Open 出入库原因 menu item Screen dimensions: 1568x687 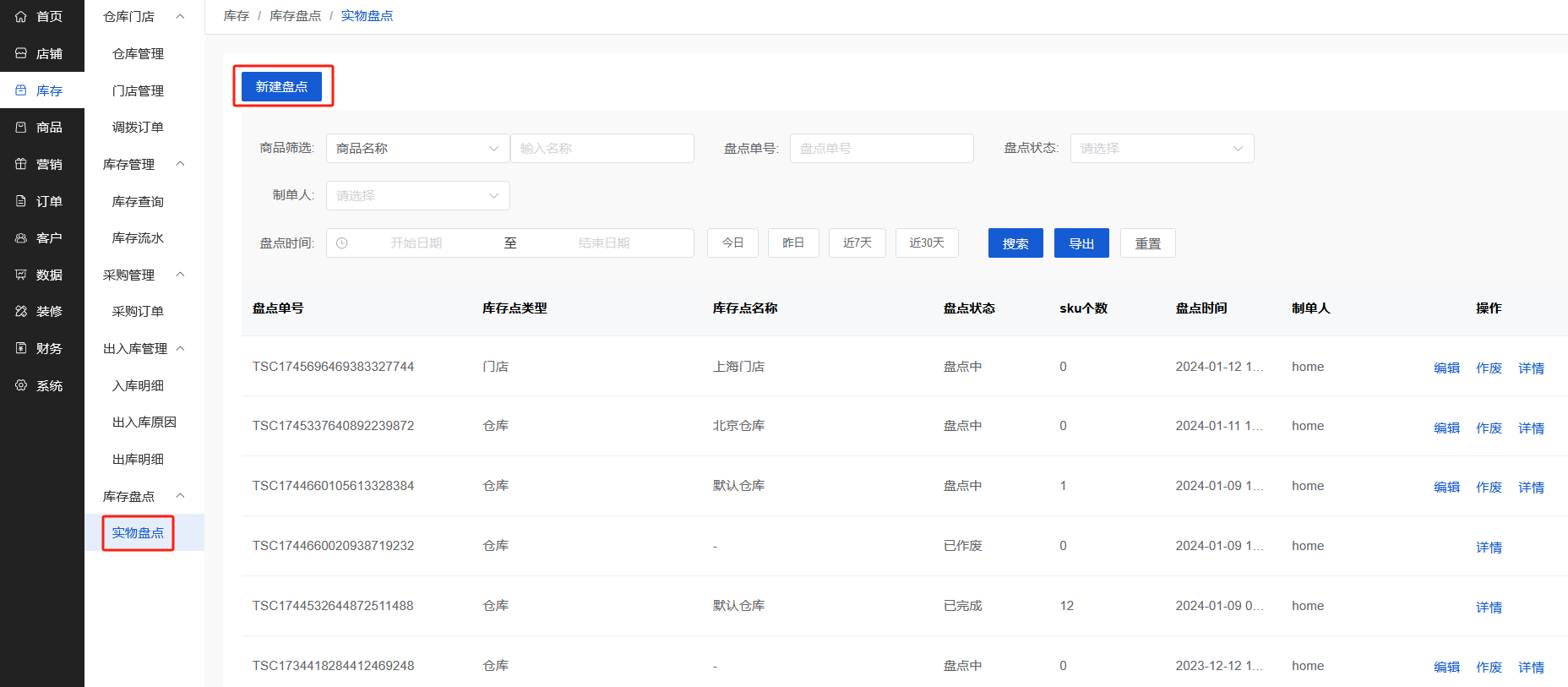pyautogui.click(x=144, y=422)
